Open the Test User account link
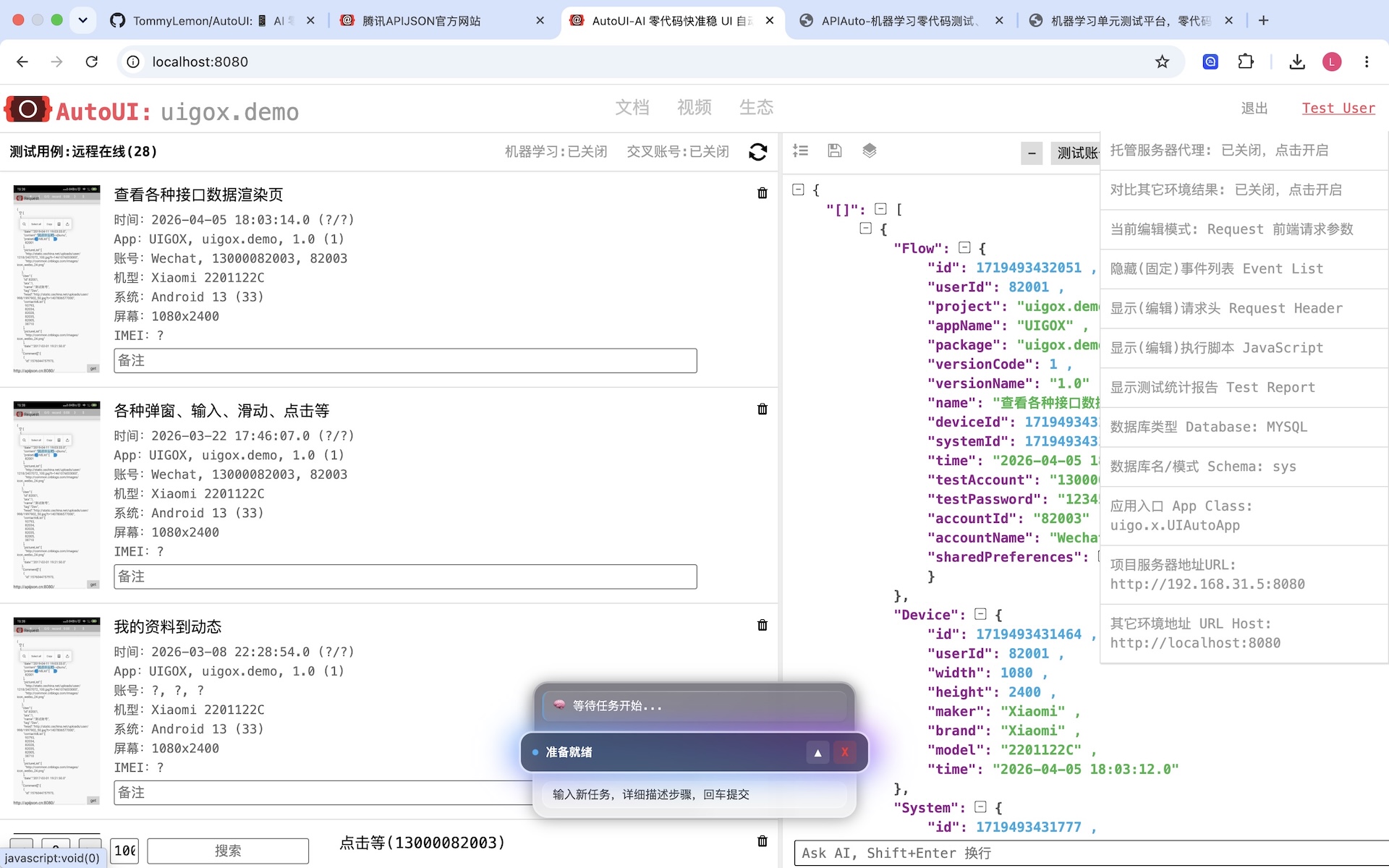This screenshot has height=868, width=1389. pyautogui.click(x=1338, y=109)
